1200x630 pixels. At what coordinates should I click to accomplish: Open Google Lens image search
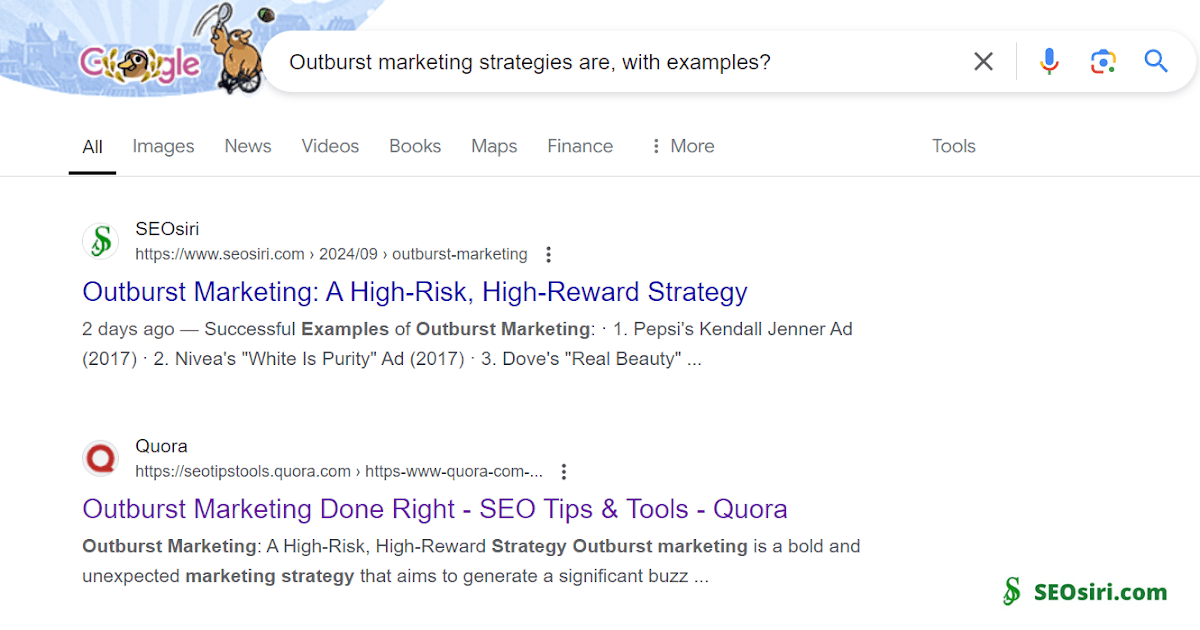click(1103, 61)
